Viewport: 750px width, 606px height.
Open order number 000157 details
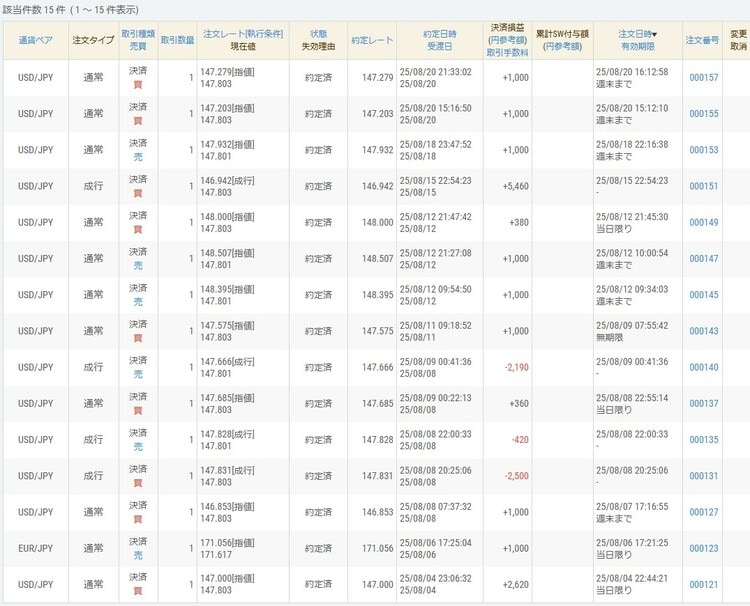[x=704, y=78]
